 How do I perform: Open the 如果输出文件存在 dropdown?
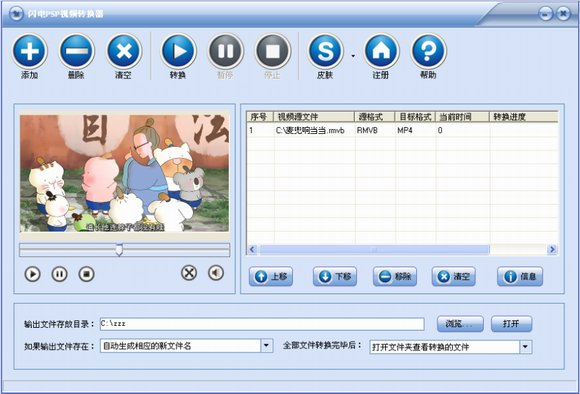tap(266, 346)
